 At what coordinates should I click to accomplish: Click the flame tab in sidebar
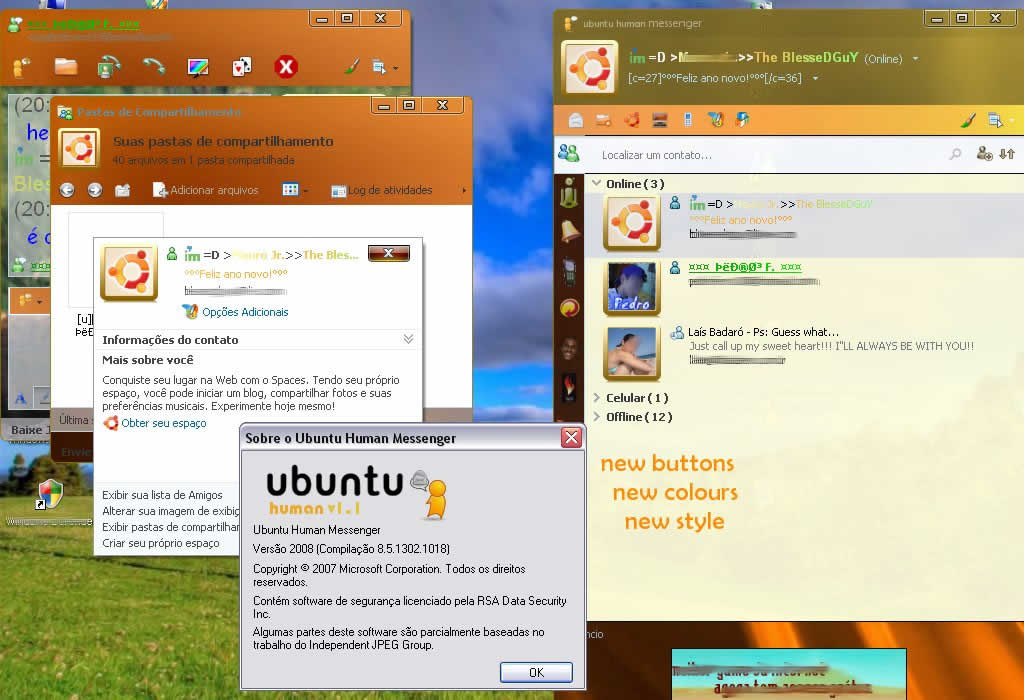point(569,387)
